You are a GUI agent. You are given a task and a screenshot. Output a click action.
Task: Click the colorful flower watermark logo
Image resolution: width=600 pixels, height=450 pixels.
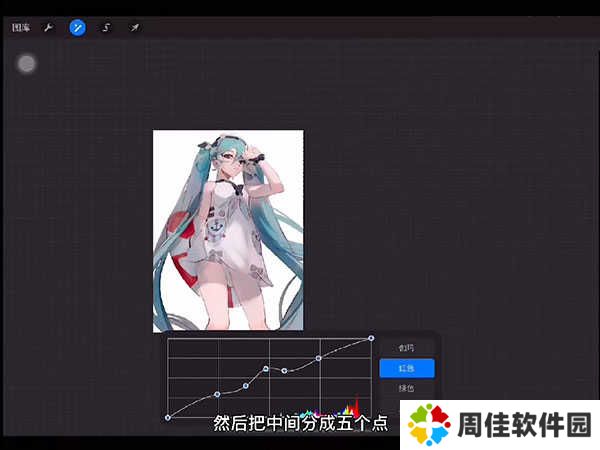428,424
